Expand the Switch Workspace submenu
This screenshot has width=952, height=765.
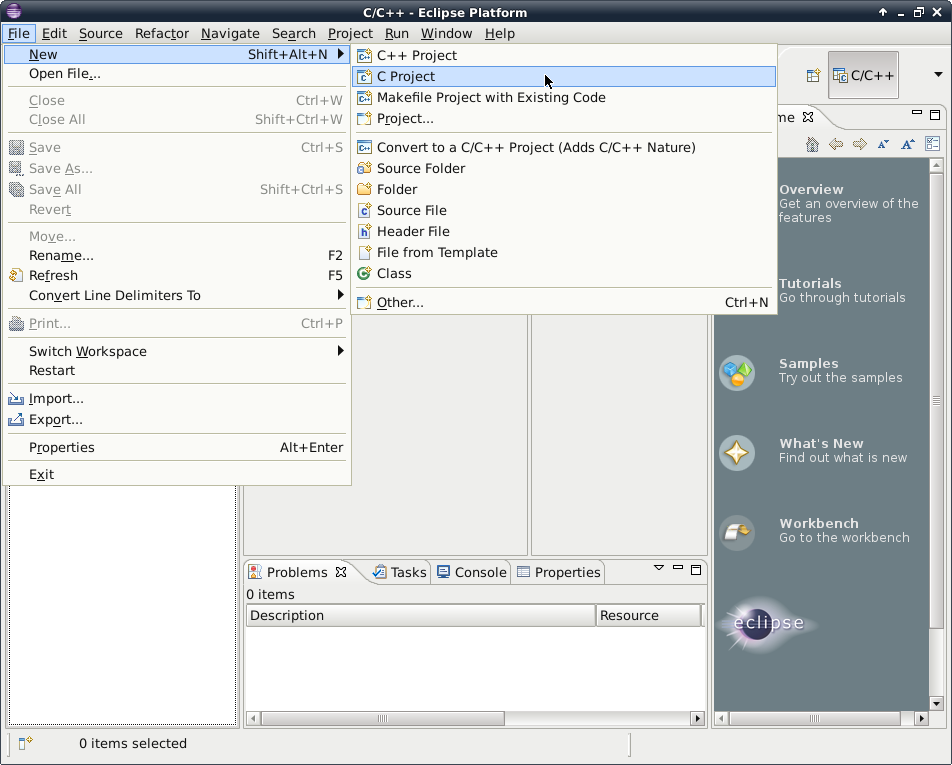pos(177,352)
